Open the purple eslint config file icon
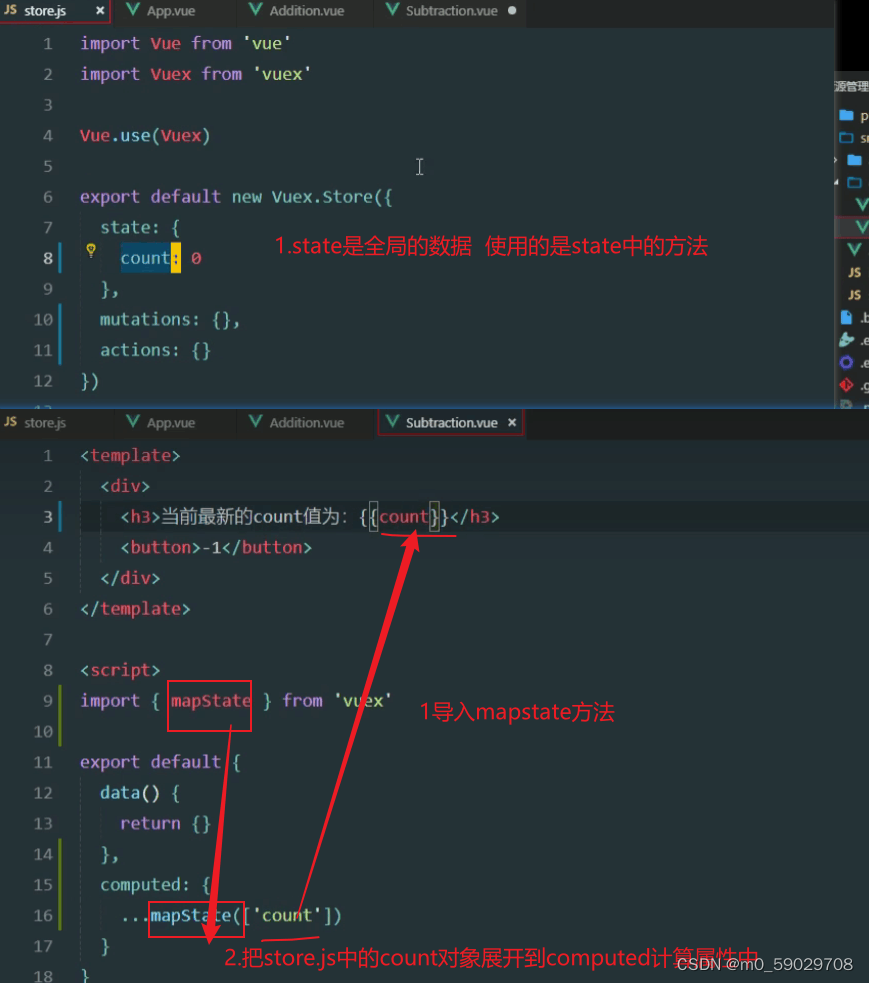The image size is (869, 983). point(846,362)
